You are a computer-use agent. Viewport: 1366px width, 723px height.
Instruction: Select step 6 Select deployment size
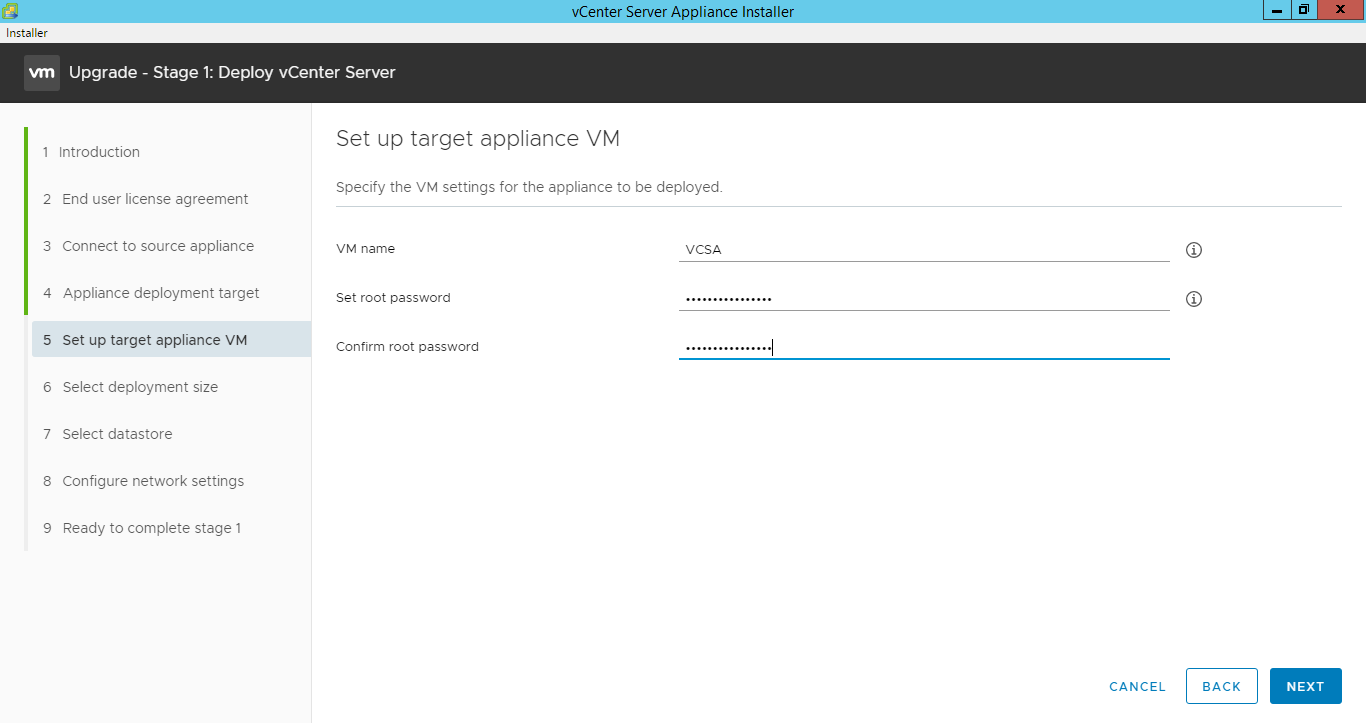140,386
